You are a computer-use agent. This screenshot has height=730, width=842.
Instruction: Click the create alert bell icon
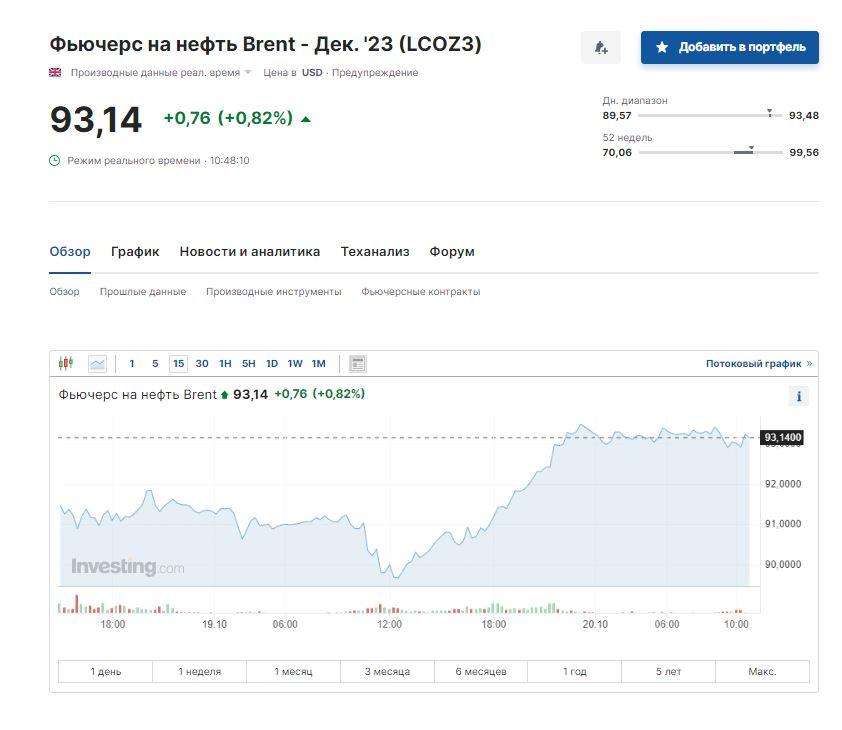[600, 47]
